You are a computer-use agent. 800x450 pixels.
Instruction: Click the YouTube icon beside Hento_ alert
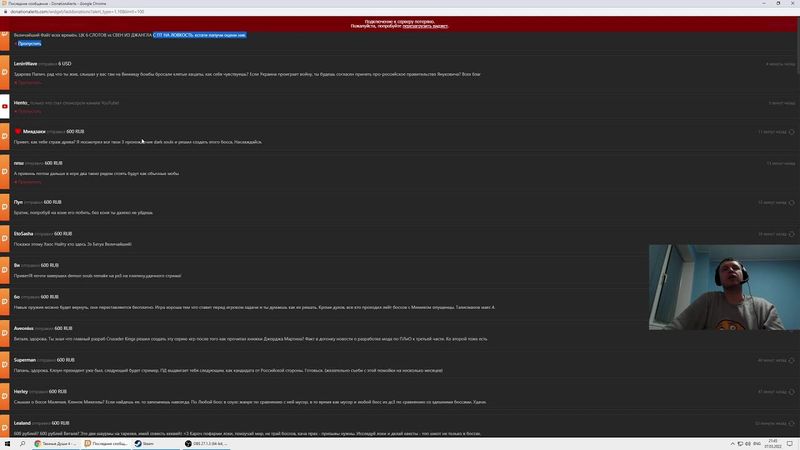[5, 105]
